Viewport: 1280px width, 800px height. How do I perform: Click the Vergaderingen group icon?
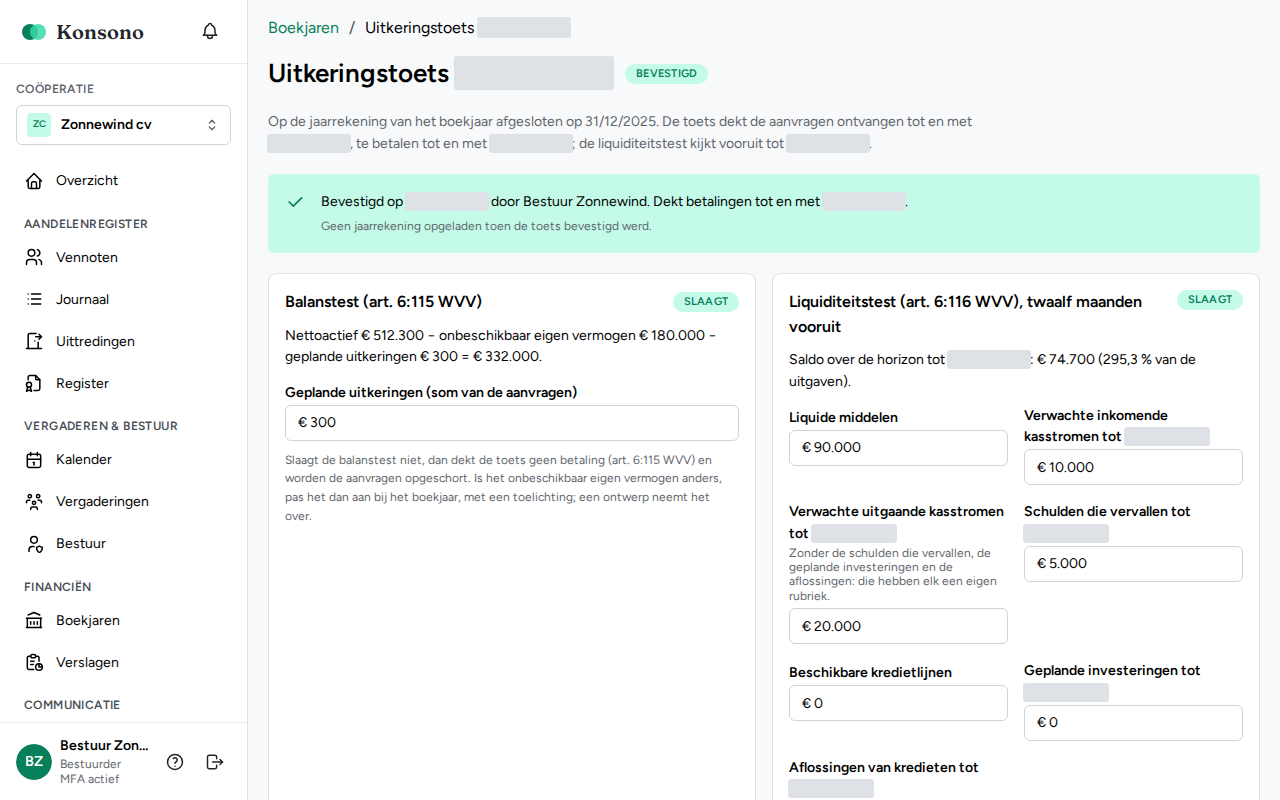[x=34, y=502]
